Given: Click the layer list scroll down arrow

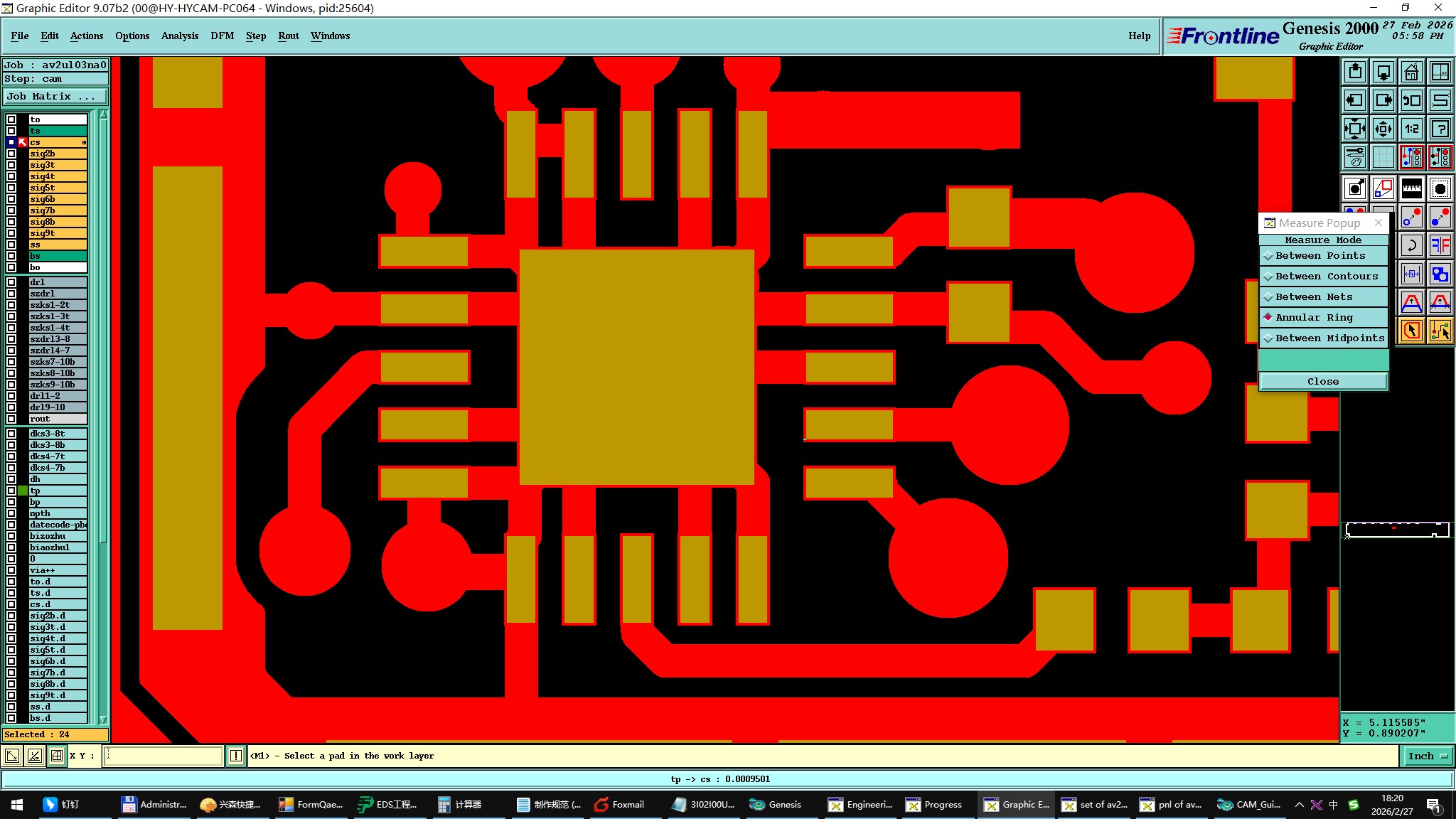Looking at the screenshot, I should 103,719.
